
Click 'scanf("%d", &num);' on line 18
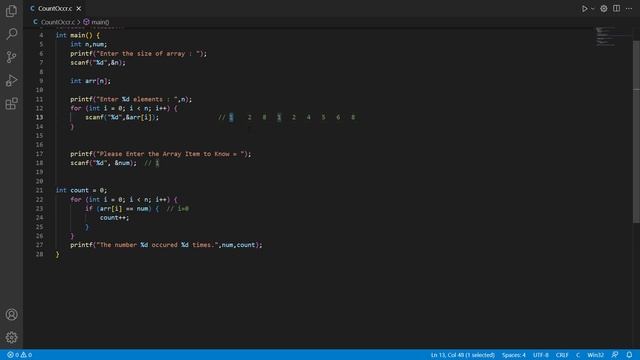coord(103,163)
